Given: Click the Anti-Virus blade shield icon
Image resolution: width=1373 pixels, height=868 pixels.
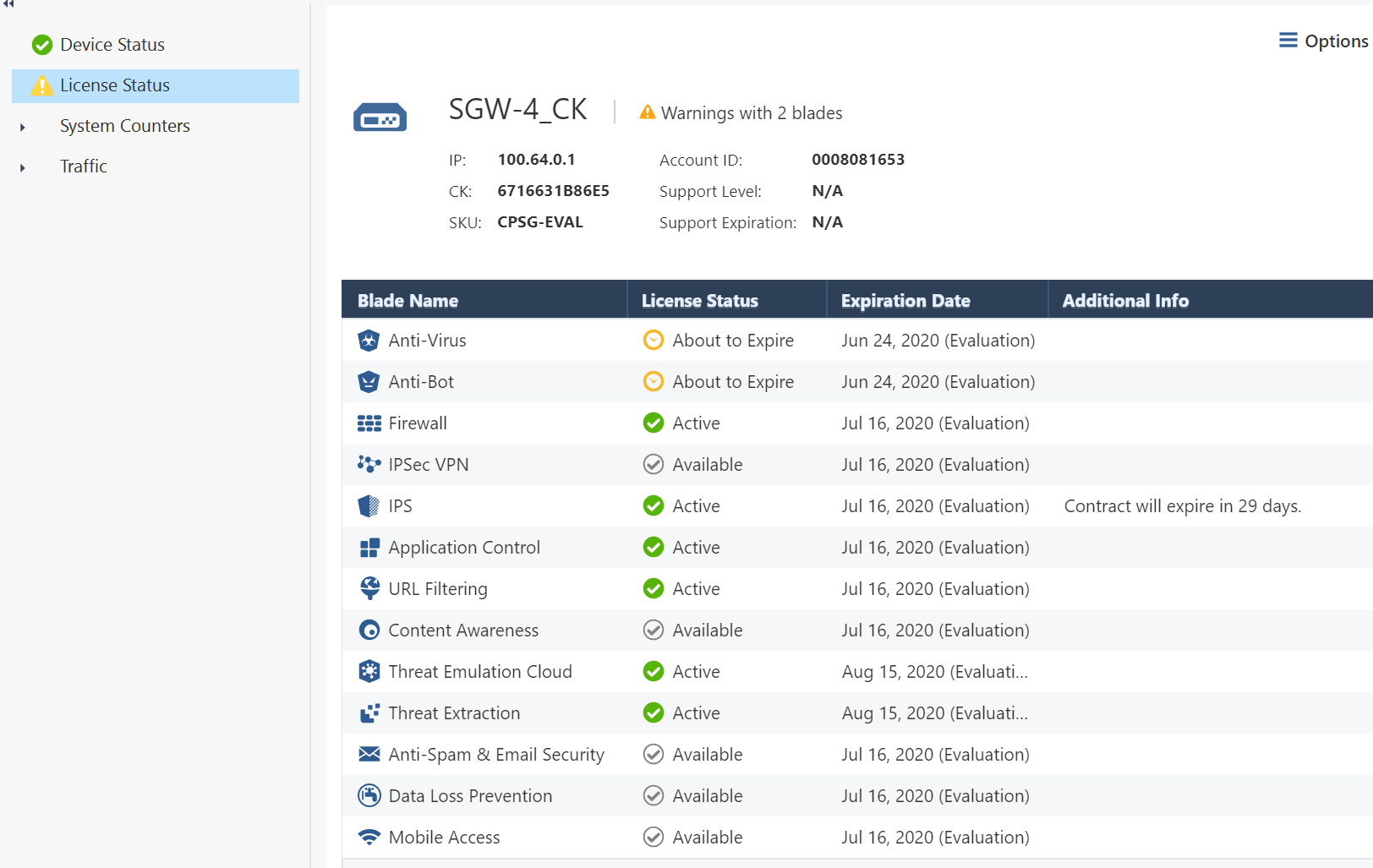Looking at the screenshot, I should pos(369,340).
